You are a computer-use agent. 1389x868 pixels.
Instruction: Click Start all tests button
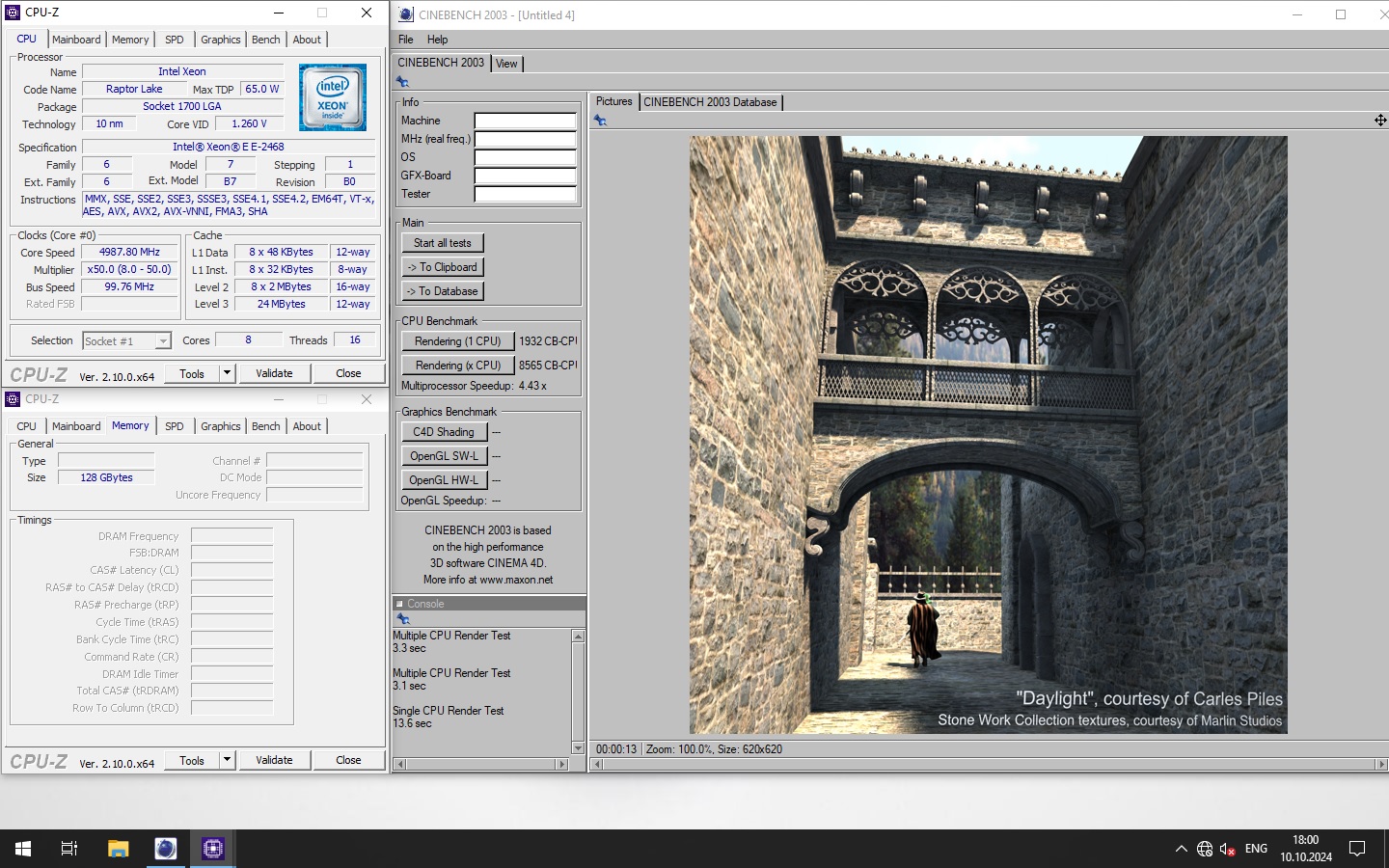[443, 243]
